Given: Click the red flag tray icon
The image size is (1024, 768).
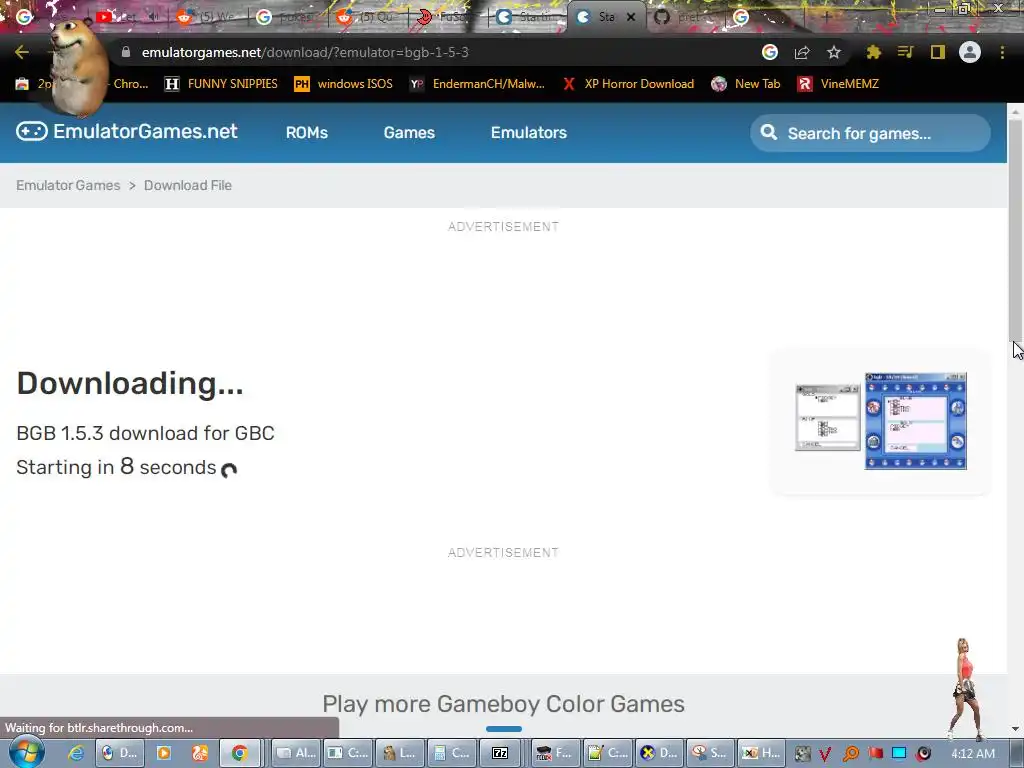Looking at the screenshot, I should (x=875, y=754).
